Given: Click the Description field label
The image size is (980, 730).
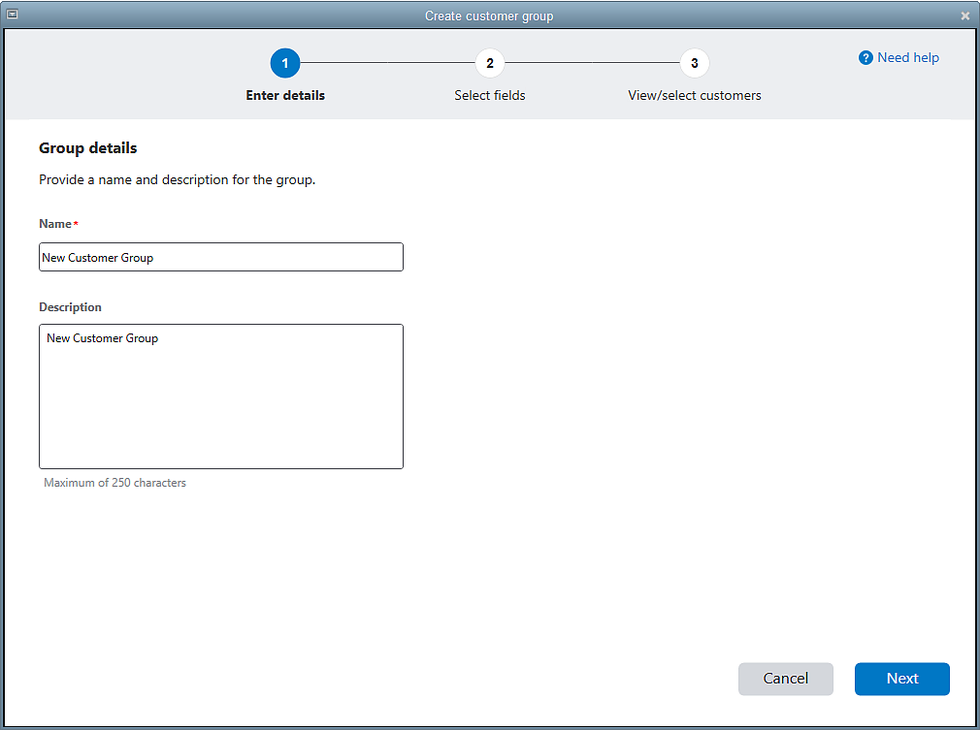Looking at the screenshot, I should [70, 307].
